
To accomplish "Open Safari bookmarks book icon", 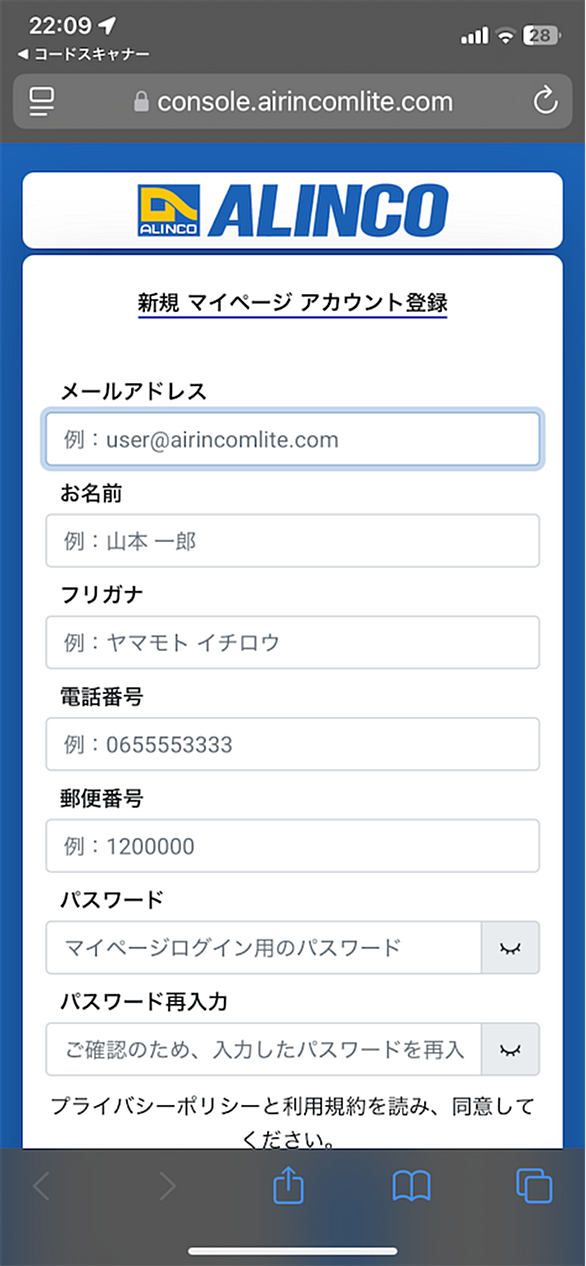I will tap(411, 1187).
